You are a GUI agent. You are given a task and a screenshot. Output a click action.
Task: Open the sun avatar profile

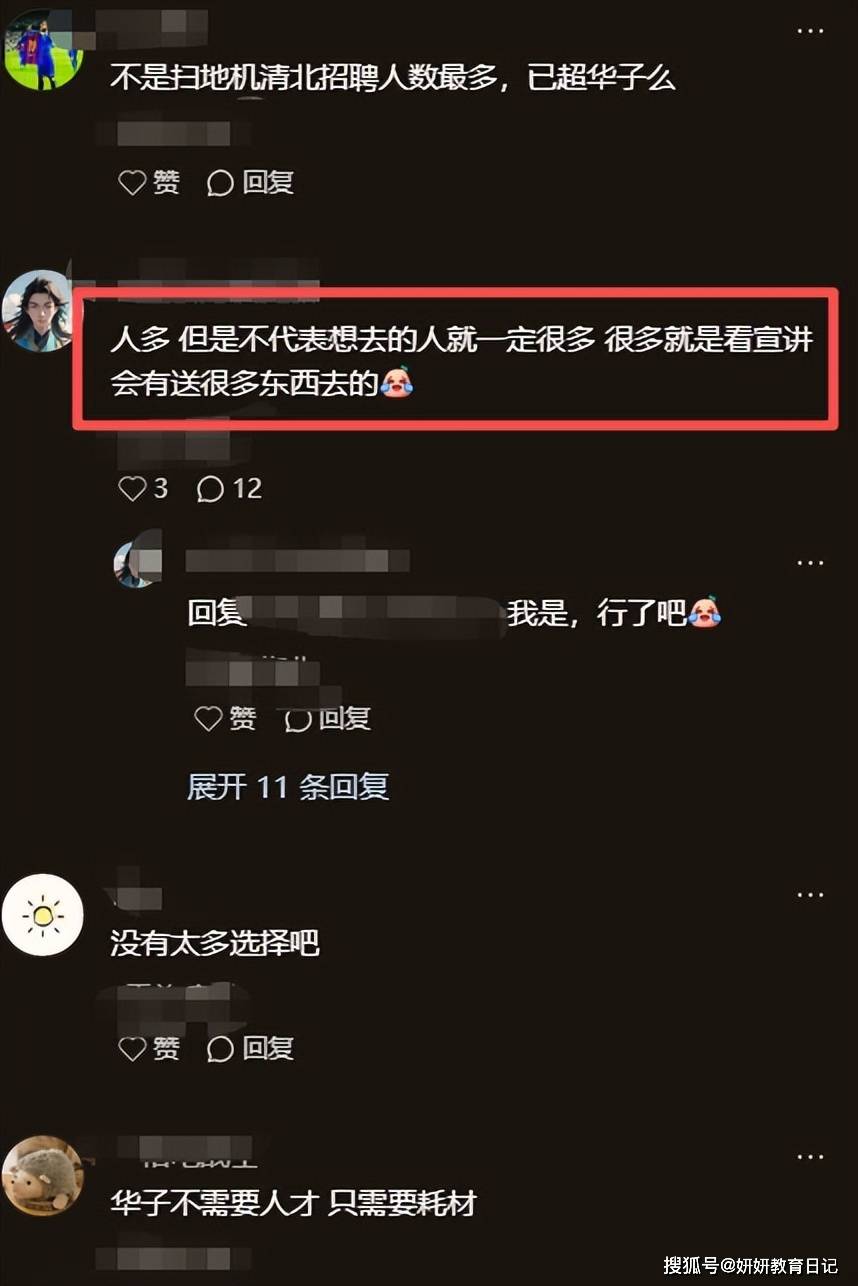(x=42, y=915)
